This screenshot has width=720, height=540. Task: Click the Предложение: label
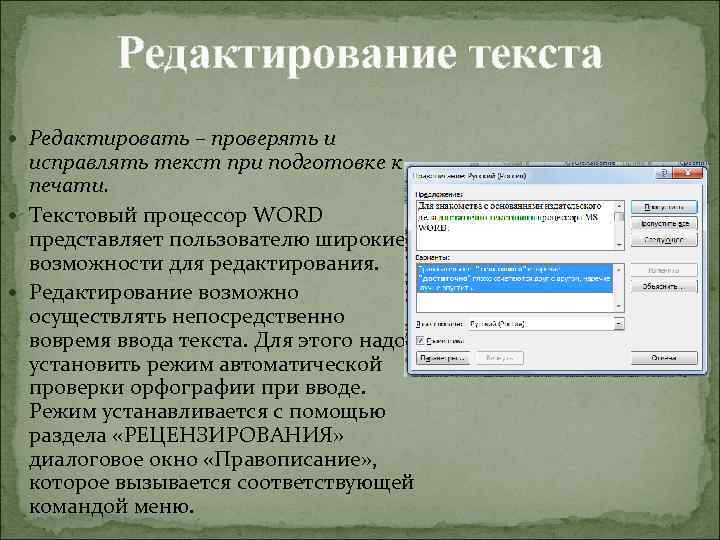[x=439, y=194]
